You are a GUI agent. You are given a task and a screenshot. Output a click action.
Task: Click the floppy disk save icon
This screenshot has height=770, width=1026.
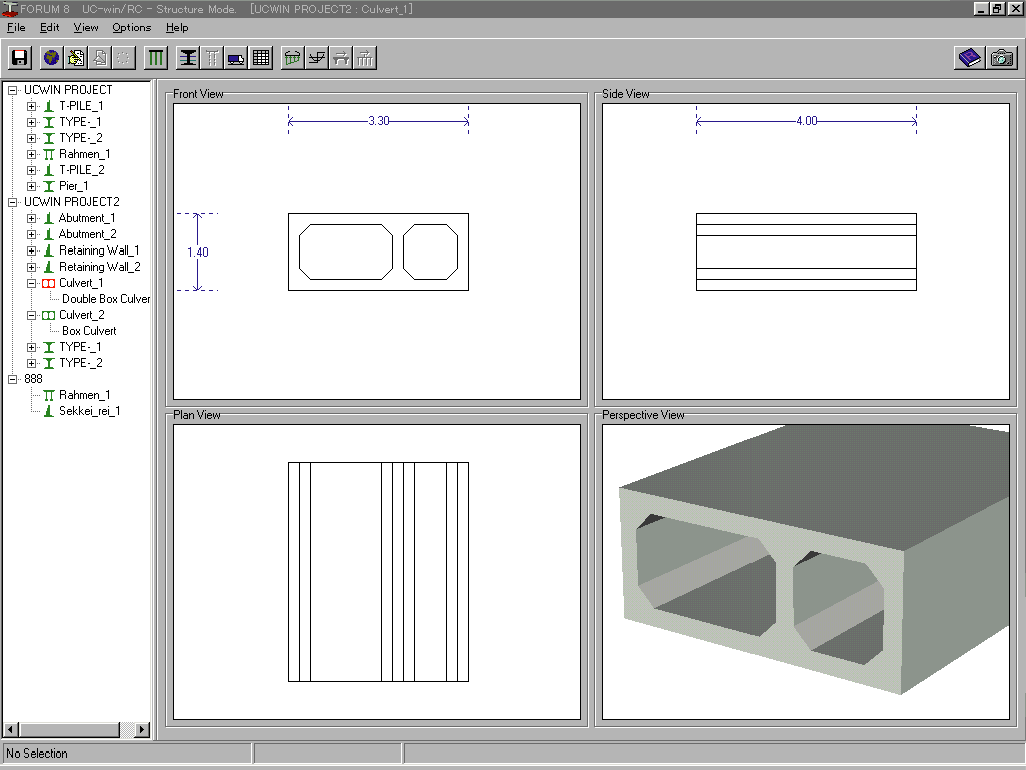tap(20, 58)
